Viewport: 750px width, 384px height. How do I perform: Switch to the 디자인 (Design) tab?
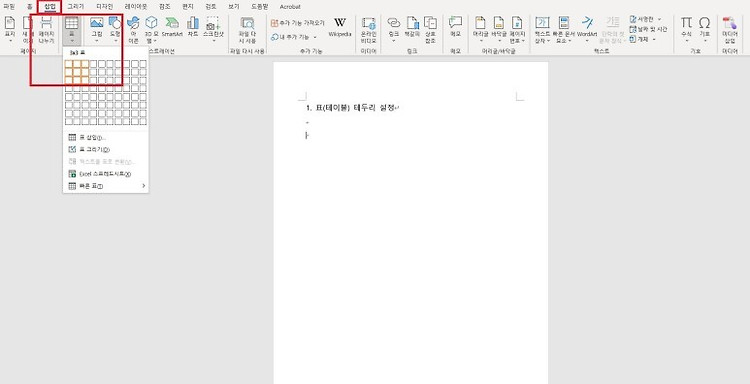pyautogui.click(x=105, y=7)
